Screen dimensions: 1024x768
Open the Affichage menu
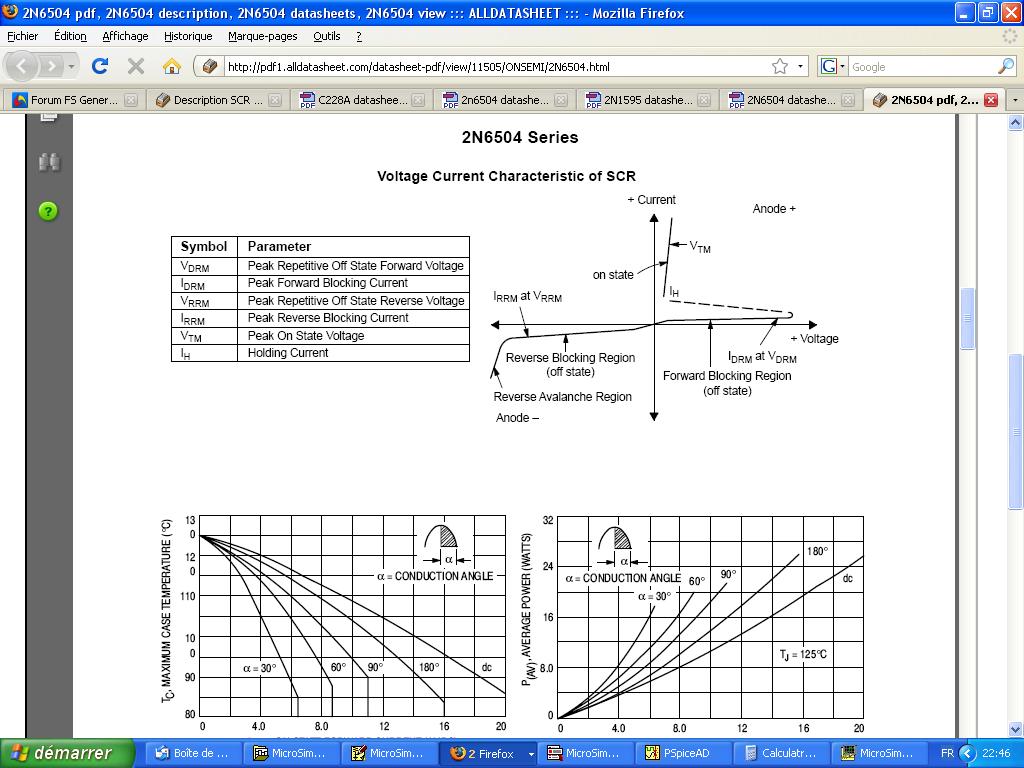click(x=125, y=37)
